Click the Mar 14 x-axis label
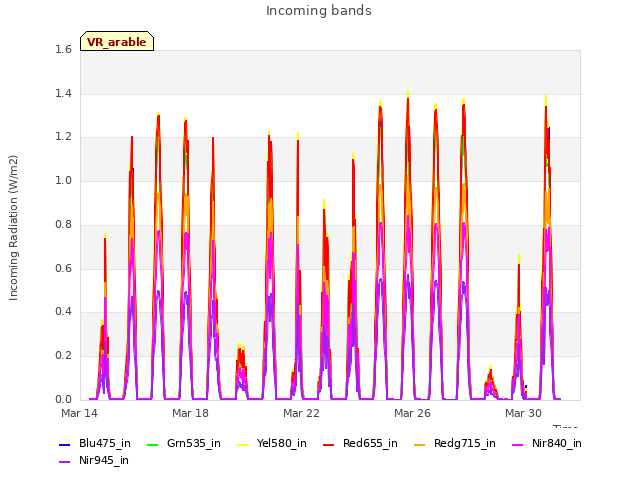The width and height of the screenshot is (640, 480). [79, 413]
